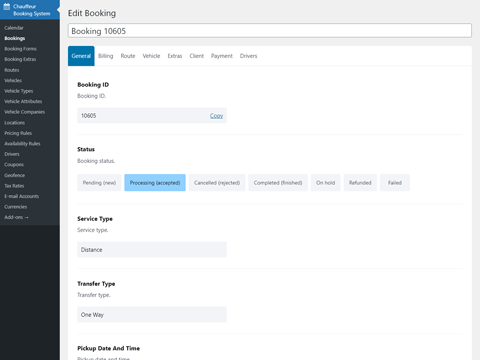480x360 pixels.
Task: Open E-mail Accounts page
Action: click(x=21, y=196)
